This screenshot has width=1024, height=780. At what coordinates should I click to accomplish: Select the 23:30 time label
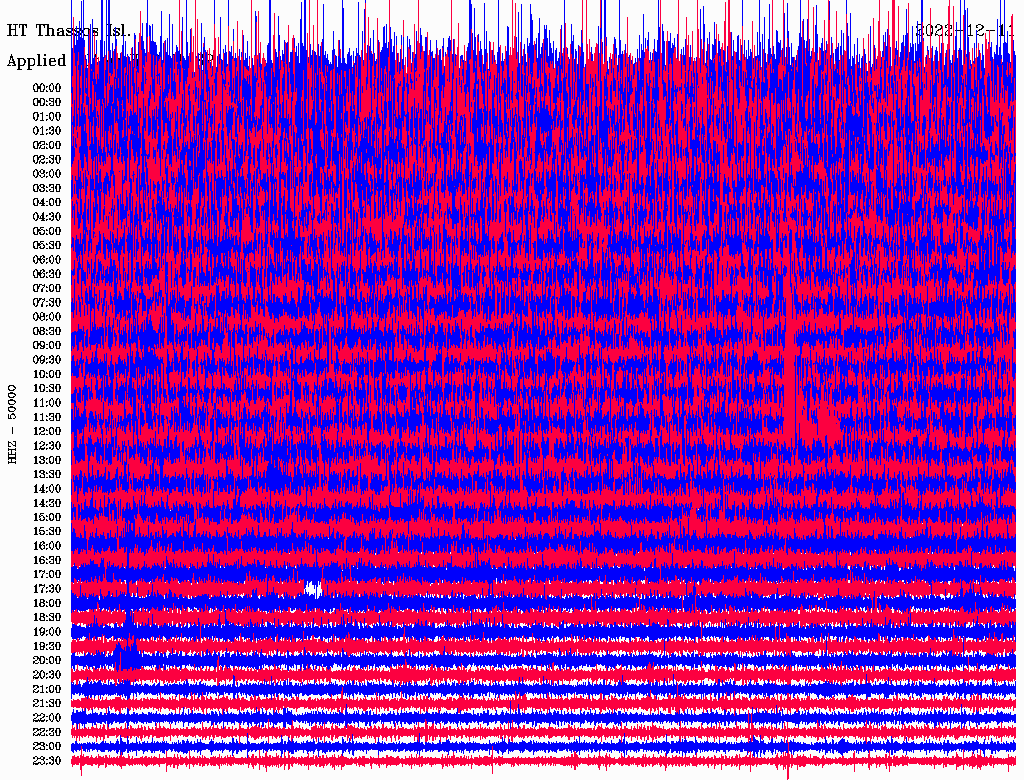tap(47, 760)
